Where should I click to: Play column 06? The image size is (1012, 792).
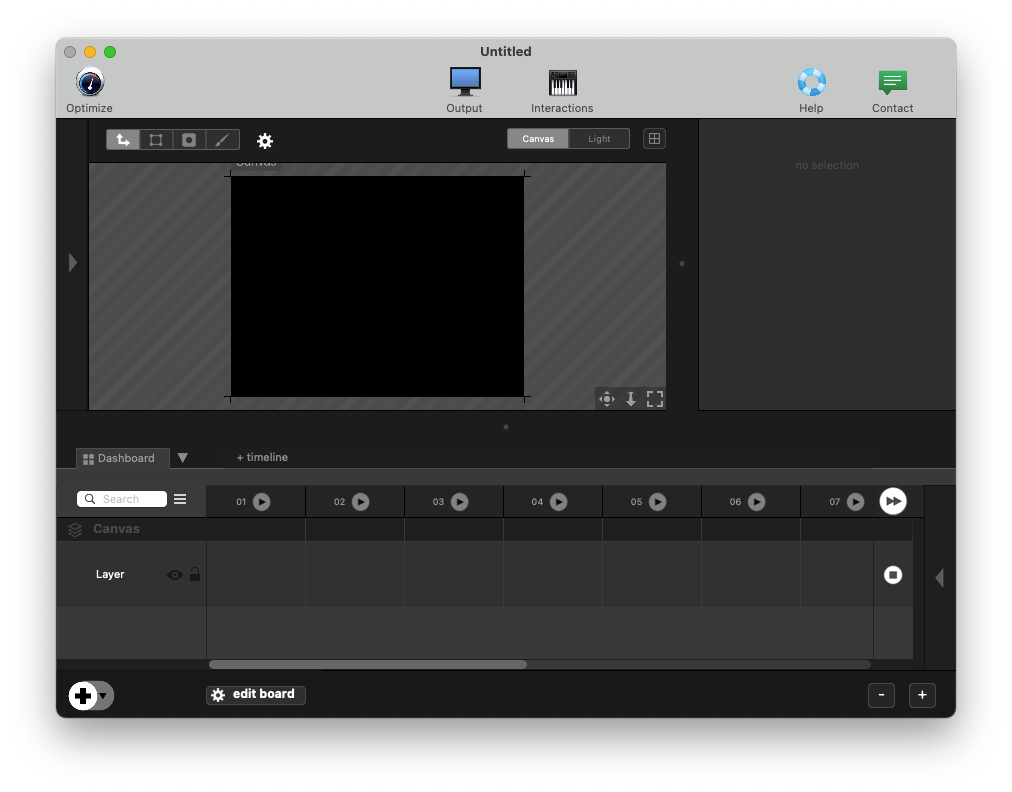click(x=756, y=502)
